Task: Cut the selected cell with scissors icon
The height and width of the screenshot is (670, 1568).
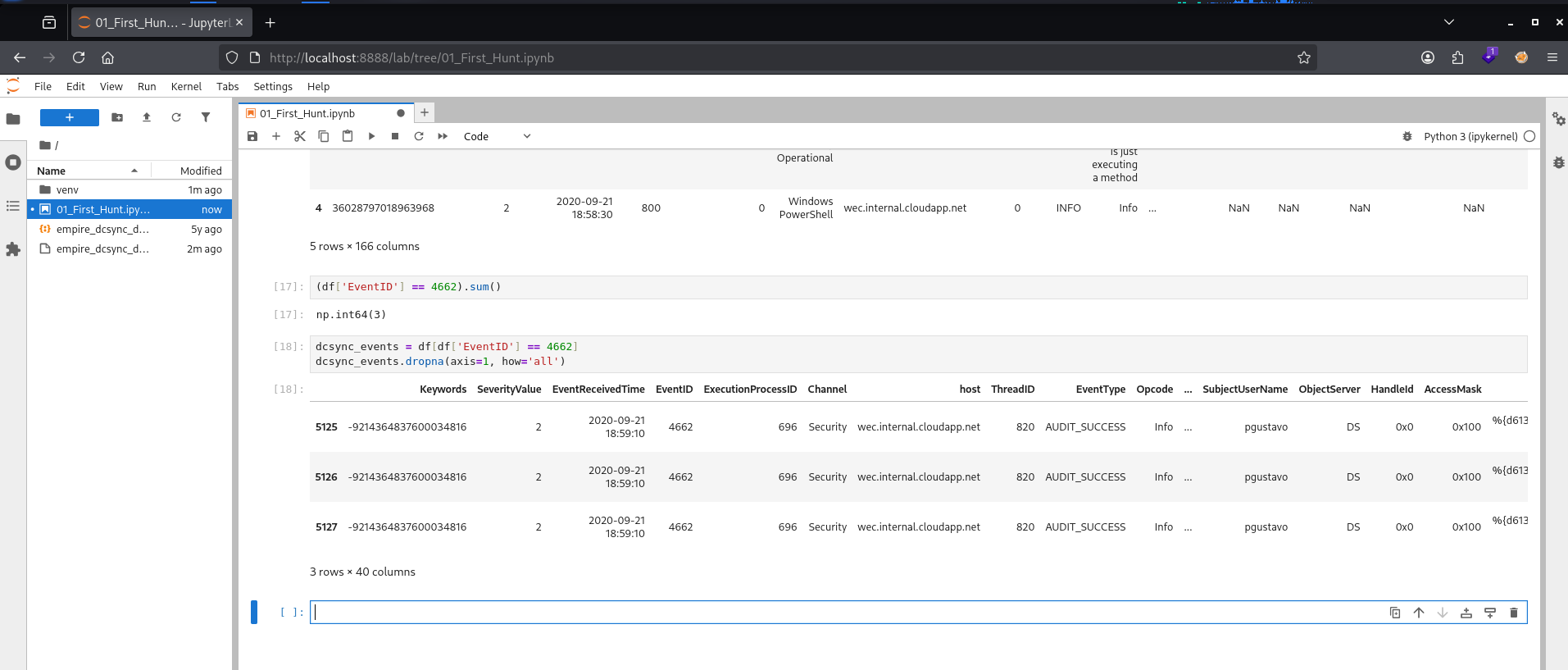Action: click(300, 136)
